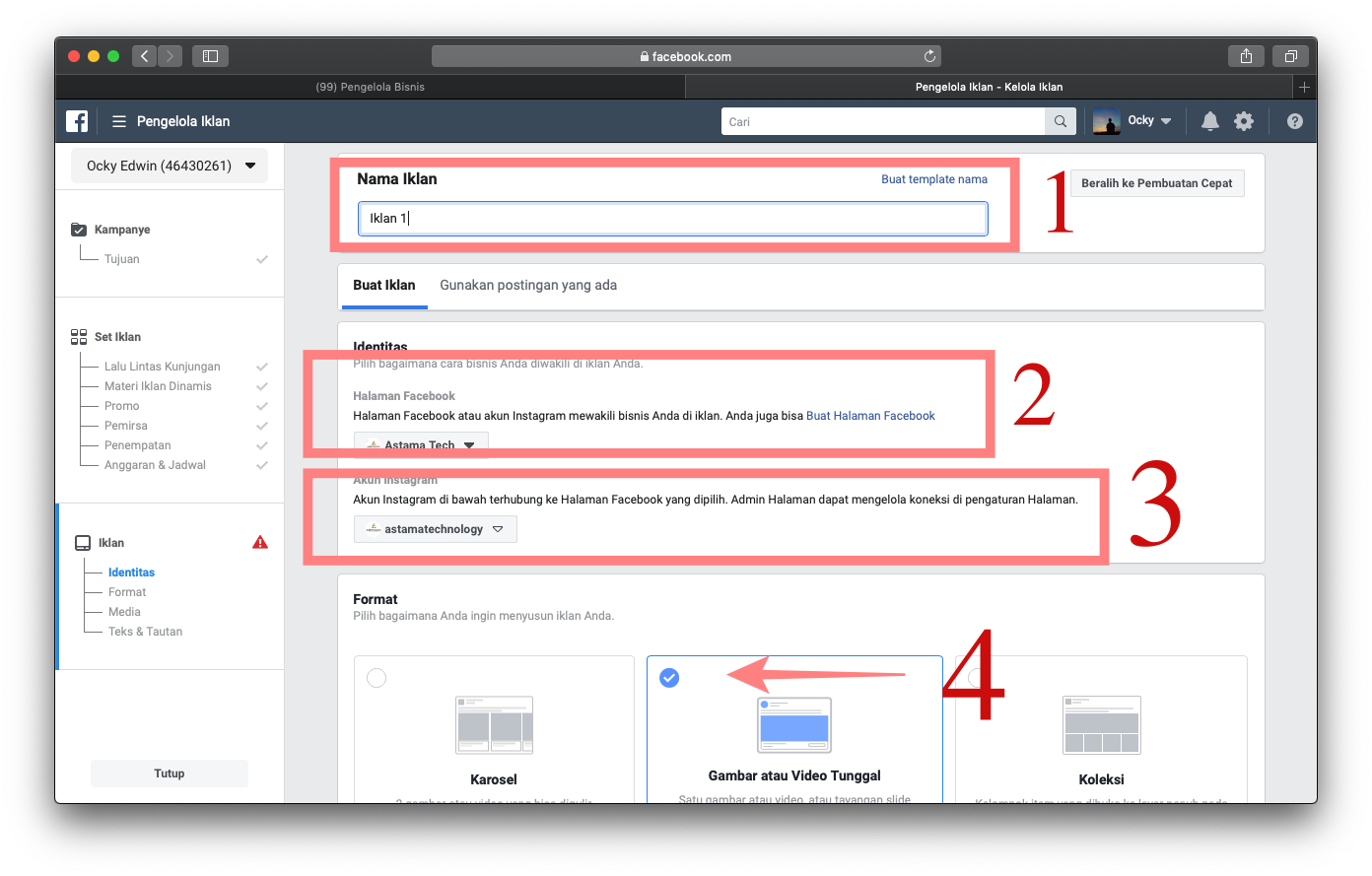Click the Gambar atau Video Tunggal illustration

click(x=794, y=725)
